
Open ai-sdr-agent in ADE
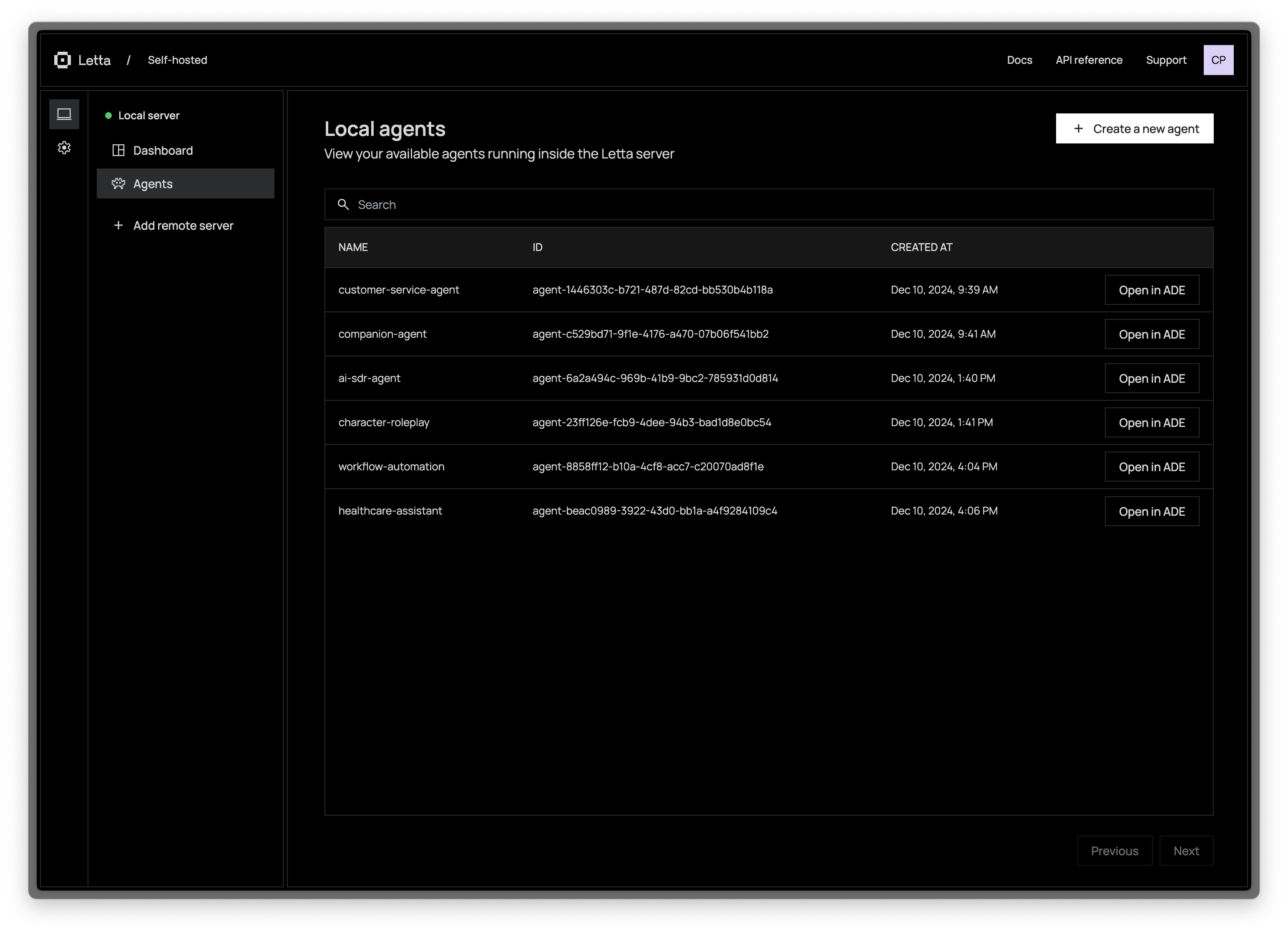point(1151,379)
